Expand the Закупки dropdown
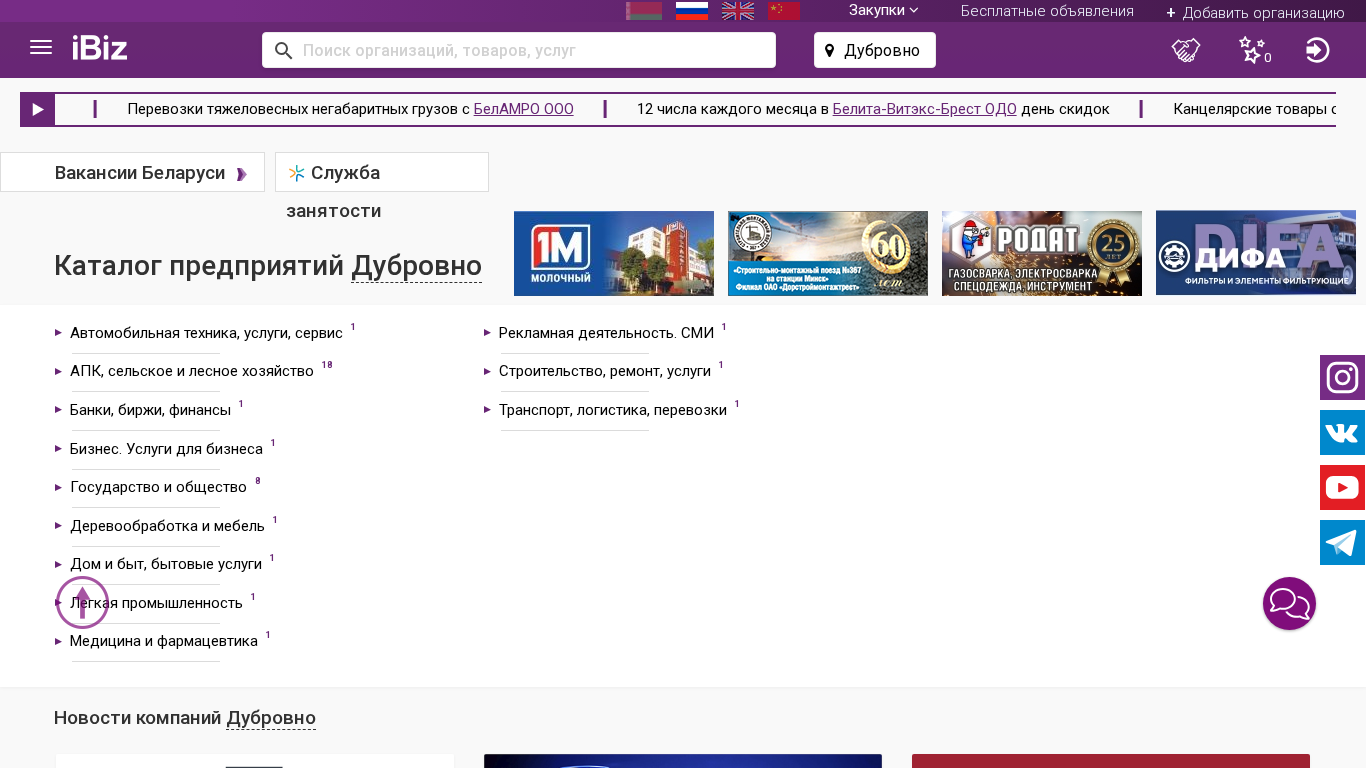Viewport: 1366px width, 768px height. (x=883, y=10)
